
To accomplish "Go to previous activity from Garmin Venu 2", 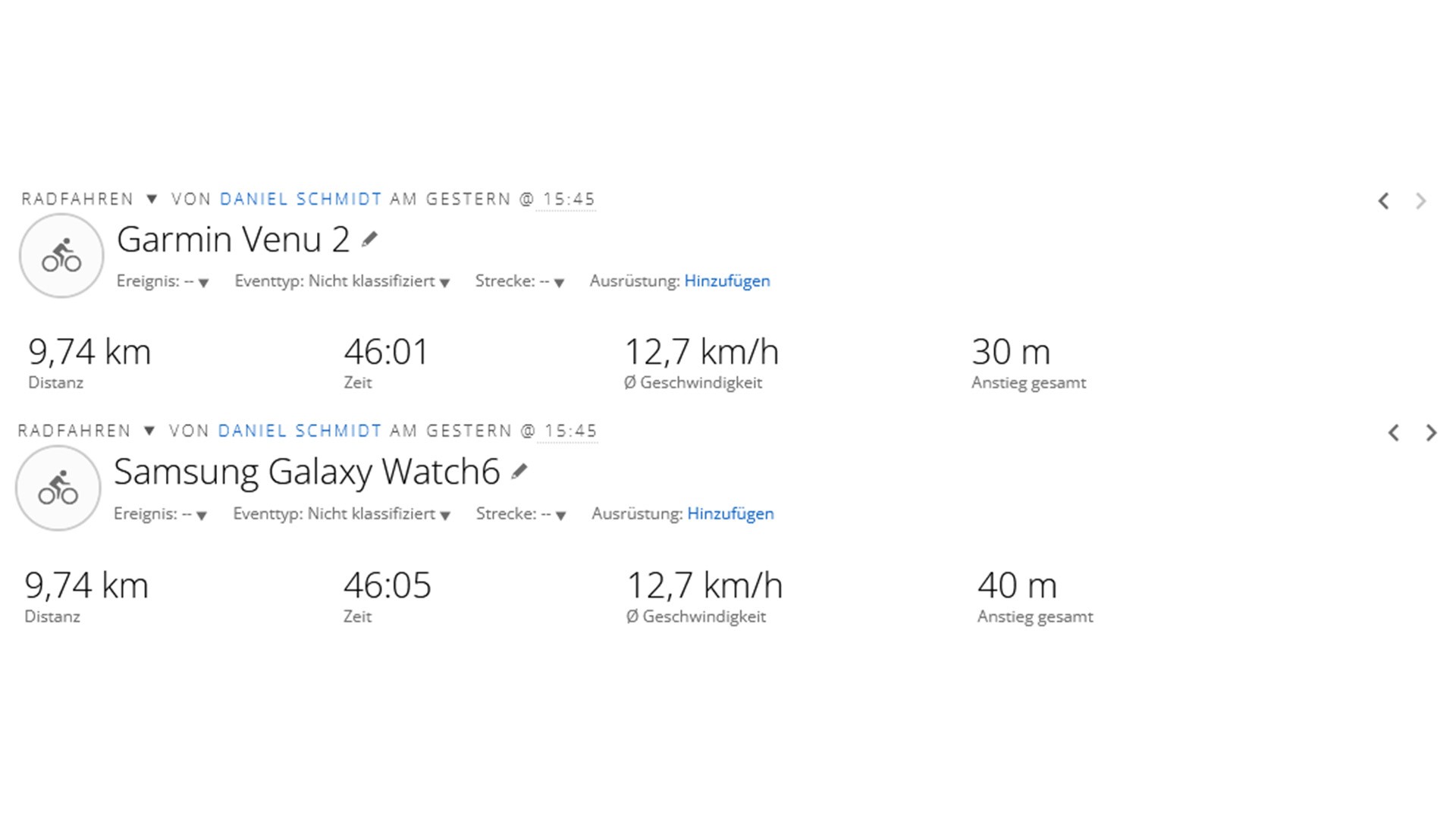I will pos(1383,201).
